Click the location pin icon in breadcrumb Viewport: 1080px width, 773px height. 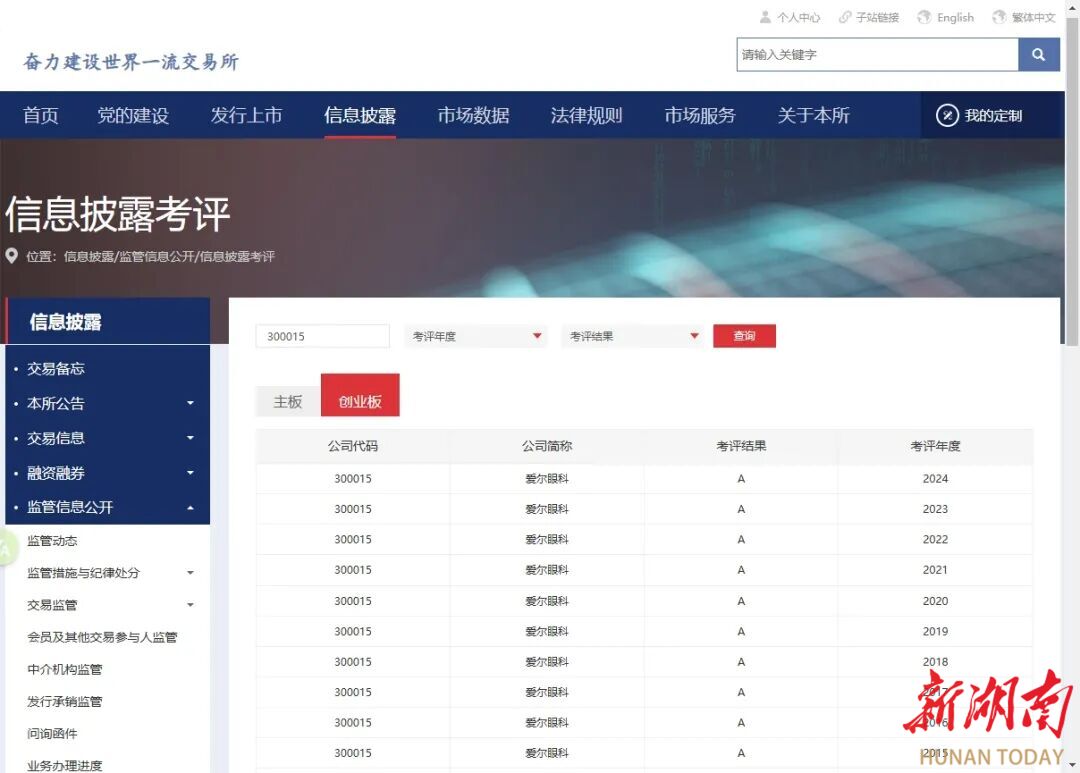coord(12,256)
